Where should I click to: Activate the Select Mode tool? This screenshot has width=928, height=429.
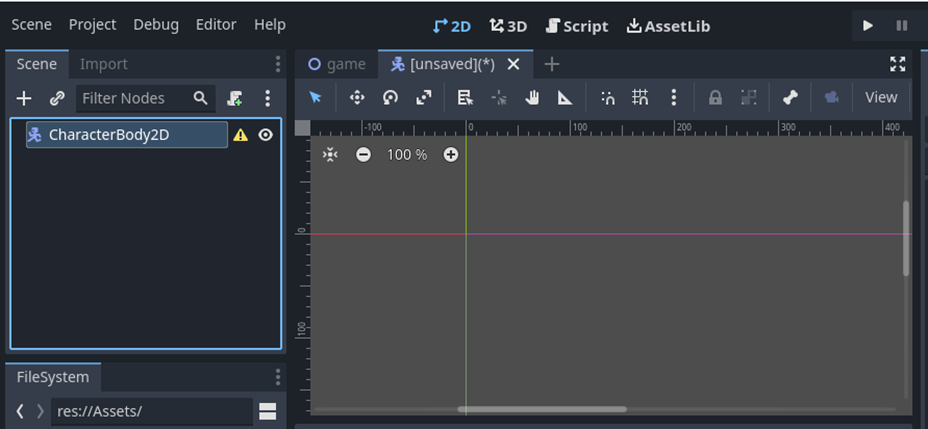coord(315,98)
